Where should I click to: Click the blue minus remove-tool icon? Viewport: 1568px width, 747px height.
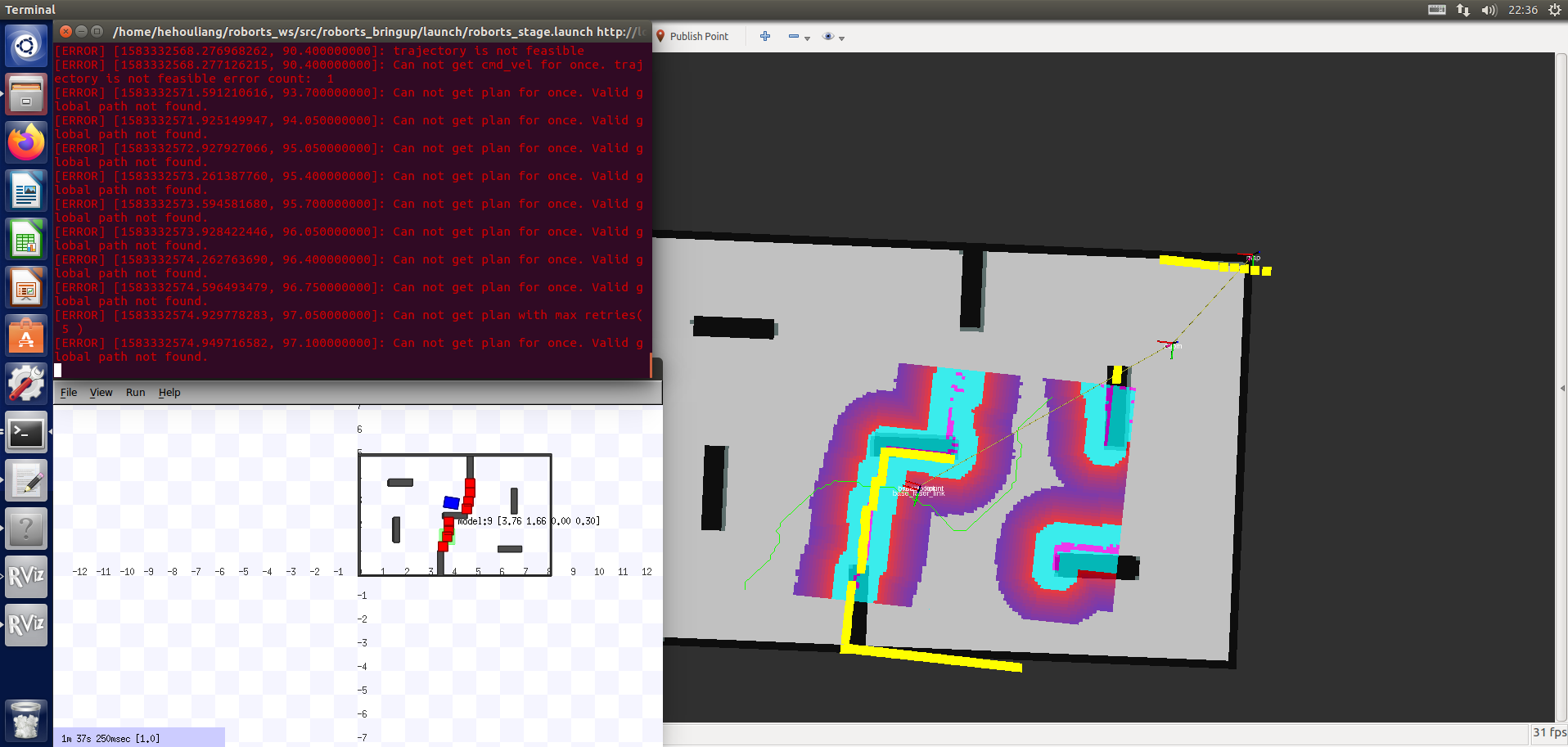pyautogui.click(x=793, y=36)
